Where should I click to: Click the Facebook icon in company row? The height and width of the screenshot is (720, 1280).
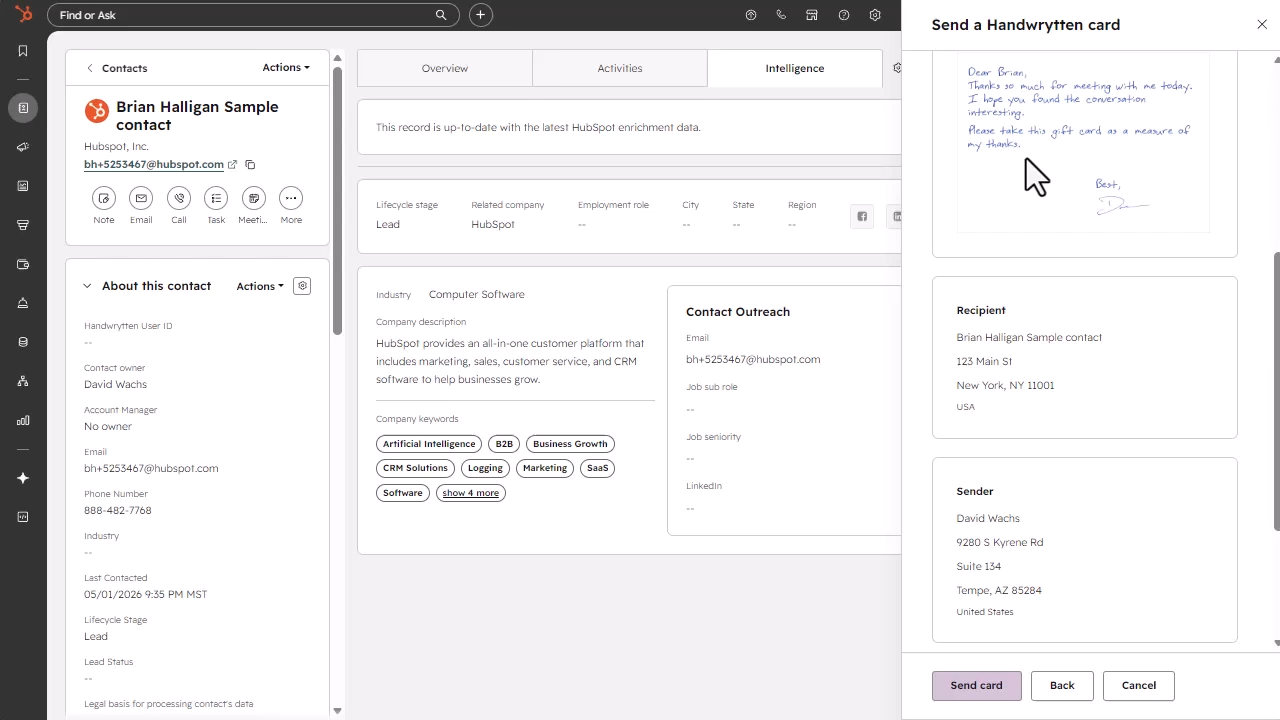862,216
